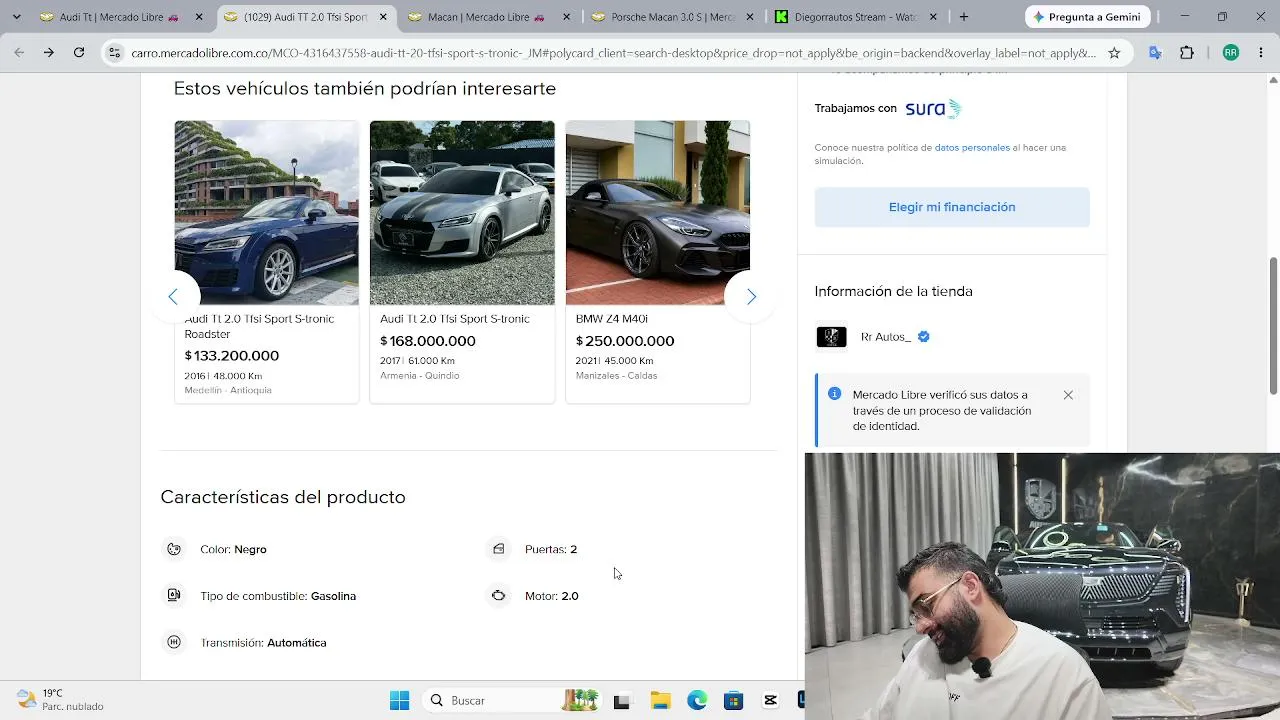Show previous vehicles in the carousel

click(173, 296)
